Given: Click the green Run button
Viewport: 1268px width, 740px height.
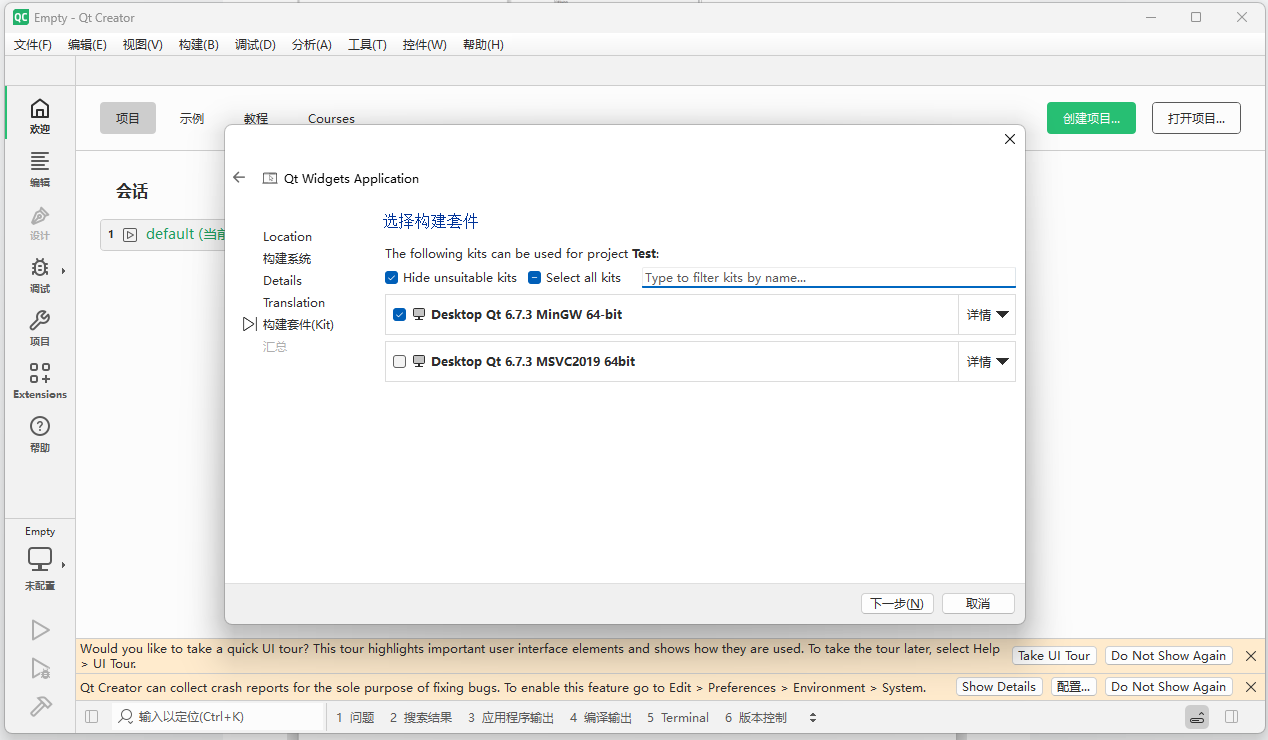Looking at the screenshot, I should [x=40, y=629].
